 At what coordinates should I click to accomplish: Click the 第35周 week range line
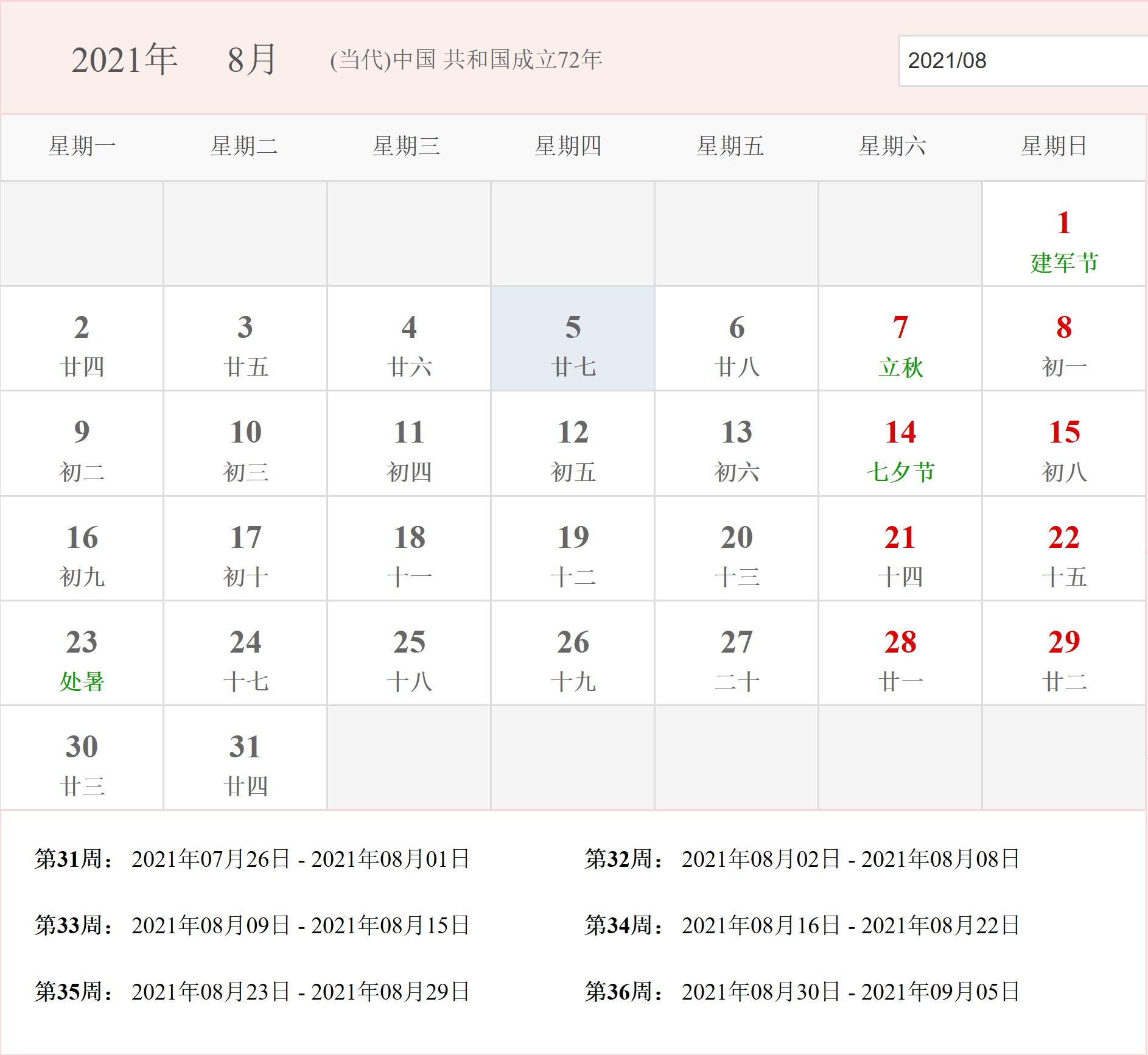(x=252, y=992)
